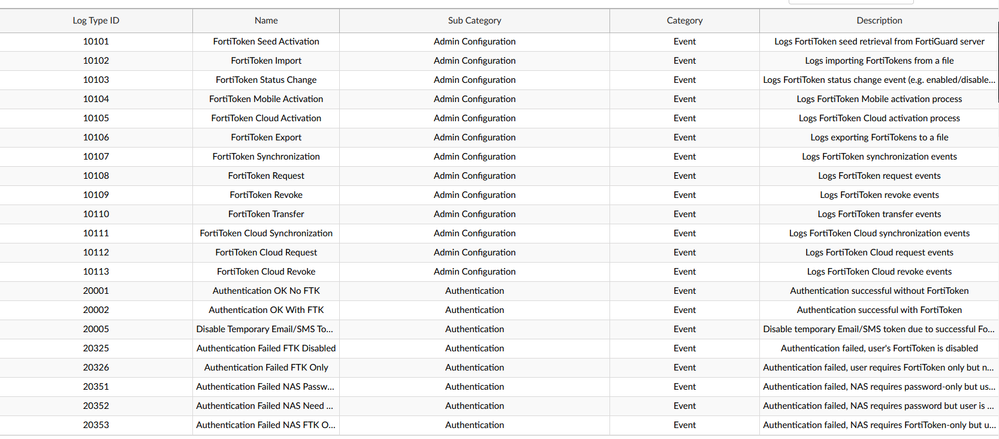Click the FortiToken Import name cell
Screen dimensions: 999x439
(266, 61)
